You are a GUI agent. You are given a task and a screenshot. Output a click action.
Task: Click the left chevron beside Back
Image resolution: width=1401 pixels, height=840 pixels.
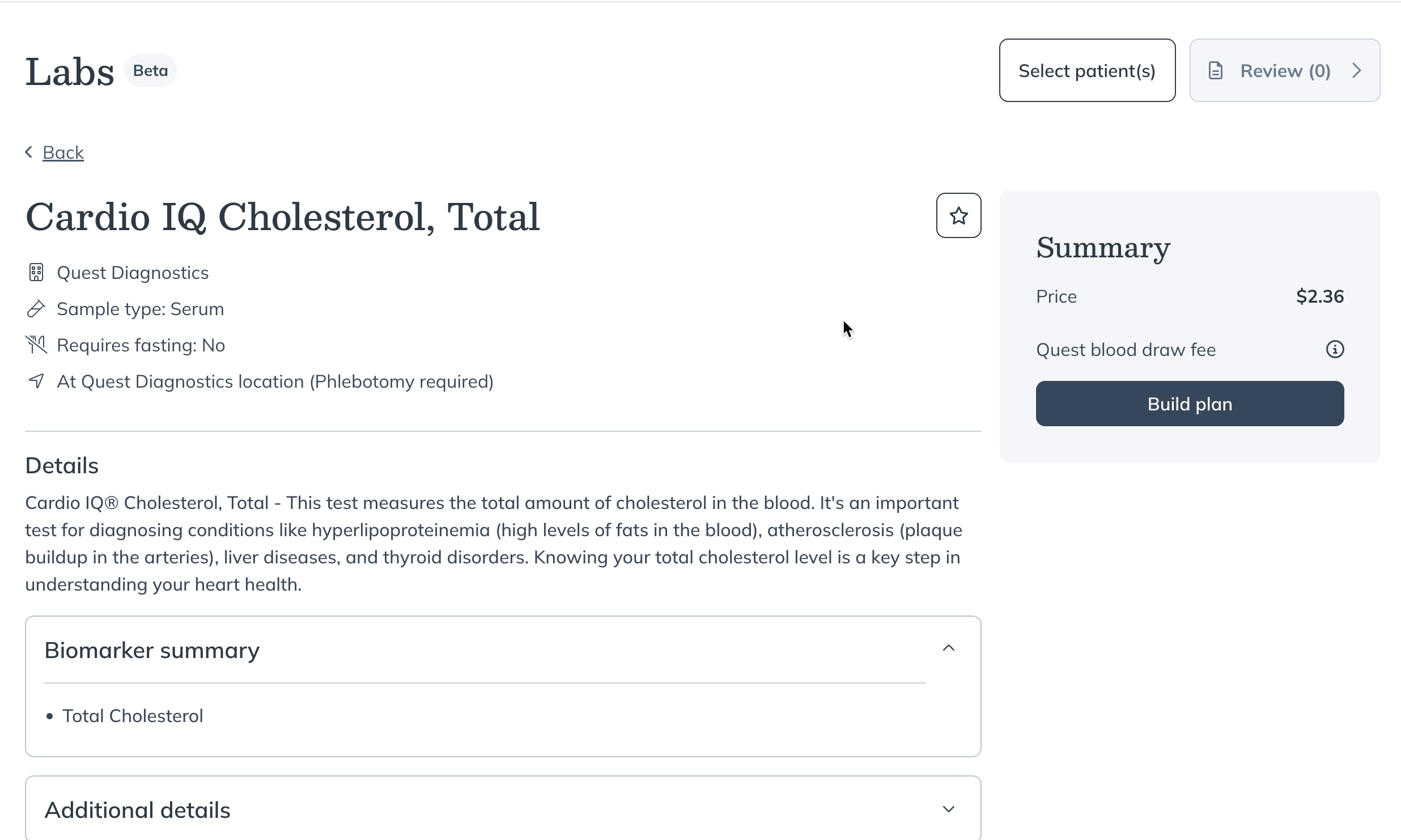tap(29, 152)
